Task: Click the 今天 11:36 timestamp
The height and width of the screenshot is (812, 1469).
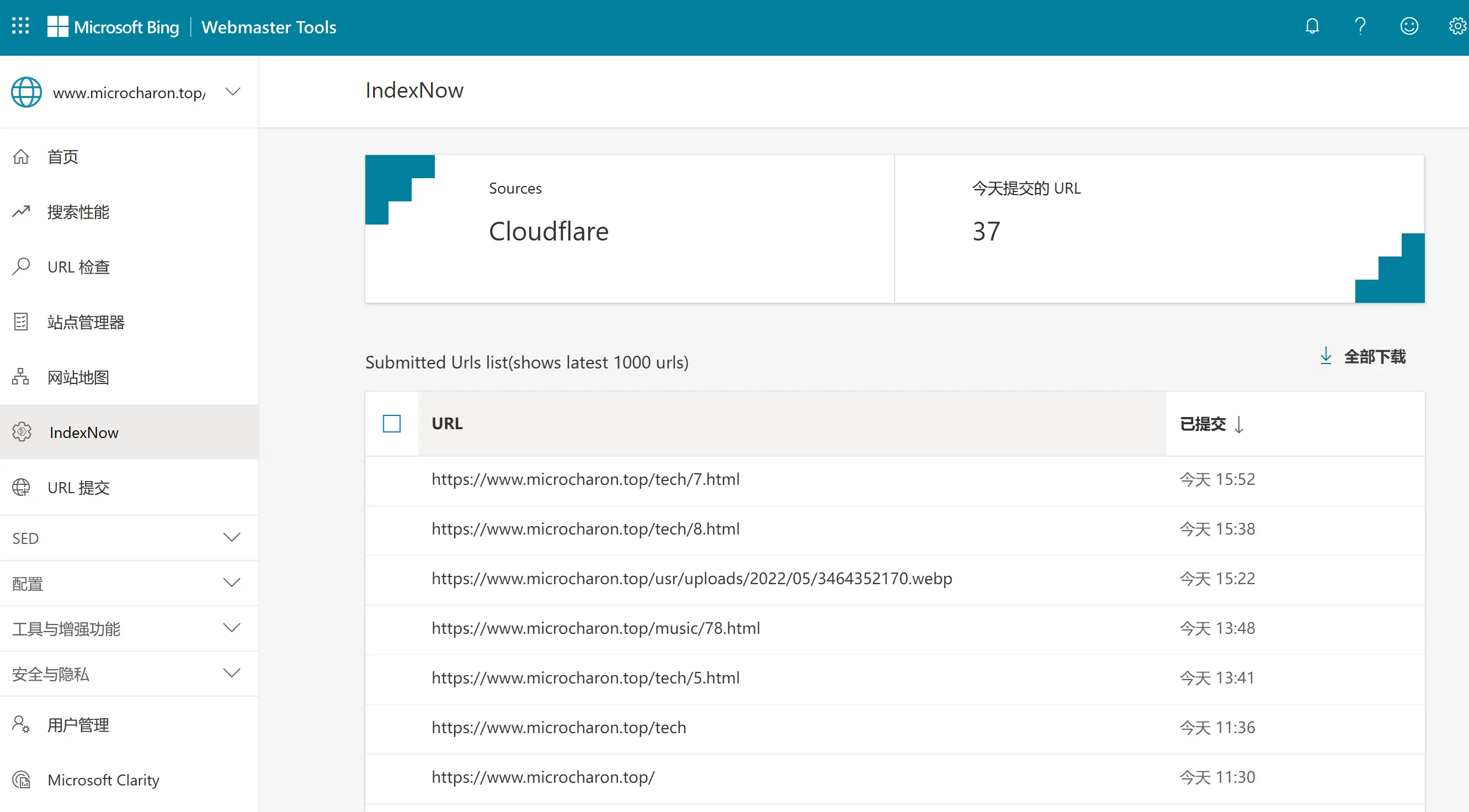Action: (x=1217, y=727)
